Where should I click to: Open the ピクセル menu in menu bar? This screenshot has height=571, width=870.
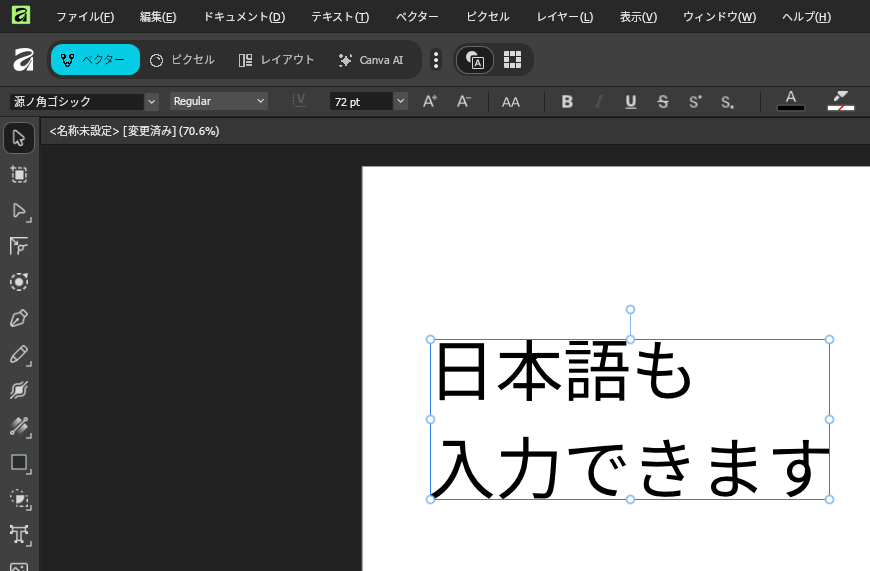pos(488,17)
